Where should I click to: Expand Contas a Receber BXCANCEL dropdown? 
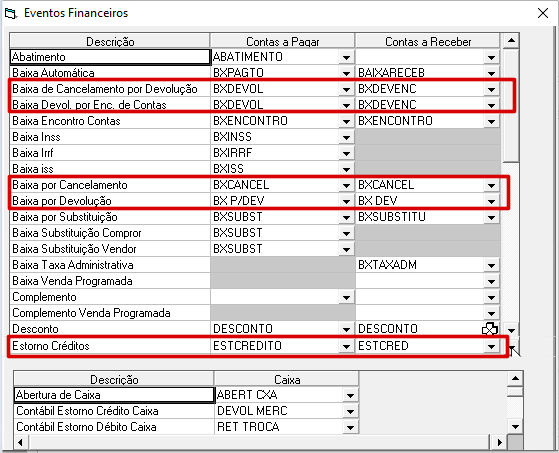click(491, 185)
